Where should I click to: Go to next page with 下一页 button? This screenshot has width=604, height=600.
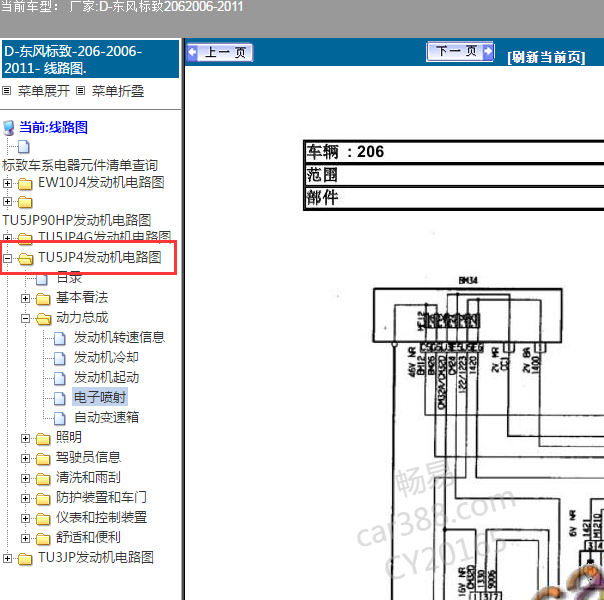tap(460, 52)
